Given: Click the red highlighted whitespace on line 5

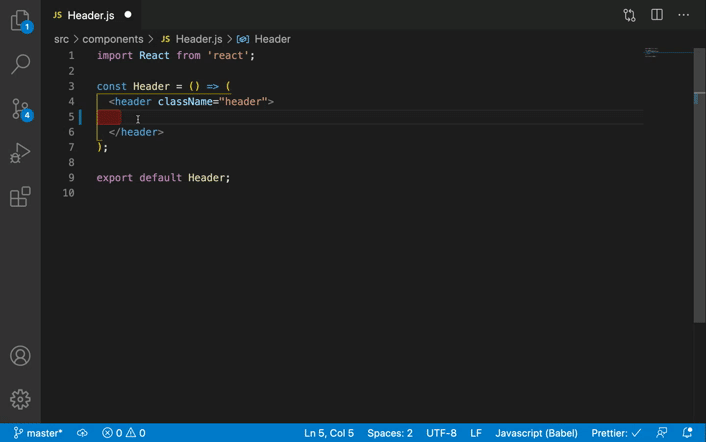Looking at the screenshot, I should click(109, 117).
